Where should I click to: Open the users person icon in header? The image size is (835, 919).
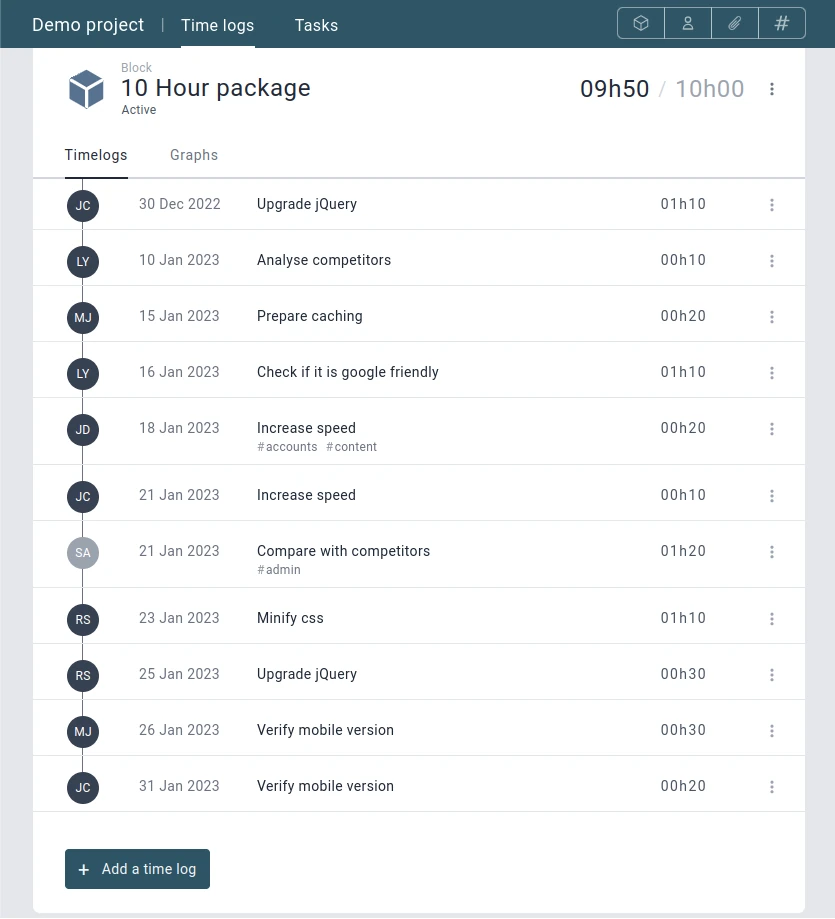[688, 23]
